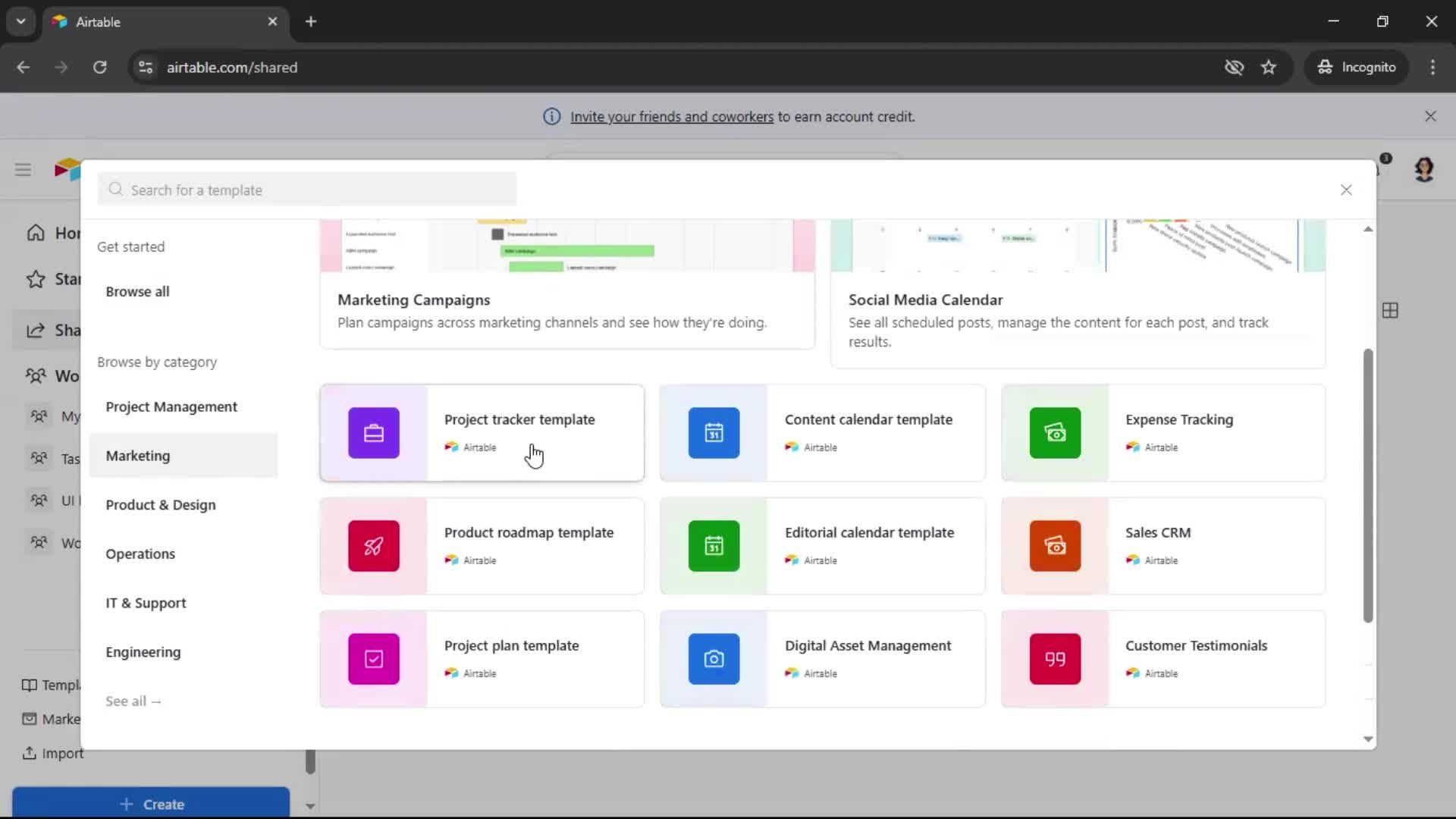The image size is (1456, 819).
Task: Open Content calendar template title
Action: point(868,419)
